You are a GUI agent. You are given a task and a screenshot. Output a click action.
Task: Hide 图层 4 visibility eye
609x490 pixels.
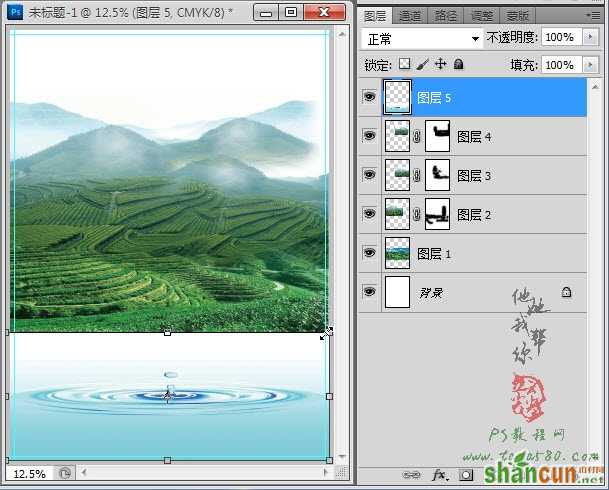point(369,136)
